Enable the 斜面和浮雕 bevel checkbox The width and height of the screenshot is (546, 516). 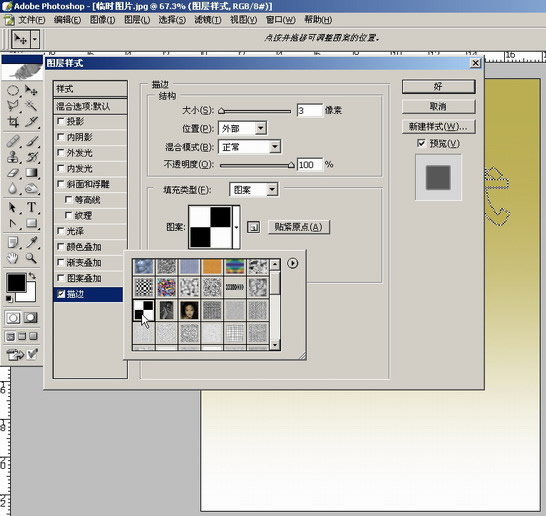[61, 184]
